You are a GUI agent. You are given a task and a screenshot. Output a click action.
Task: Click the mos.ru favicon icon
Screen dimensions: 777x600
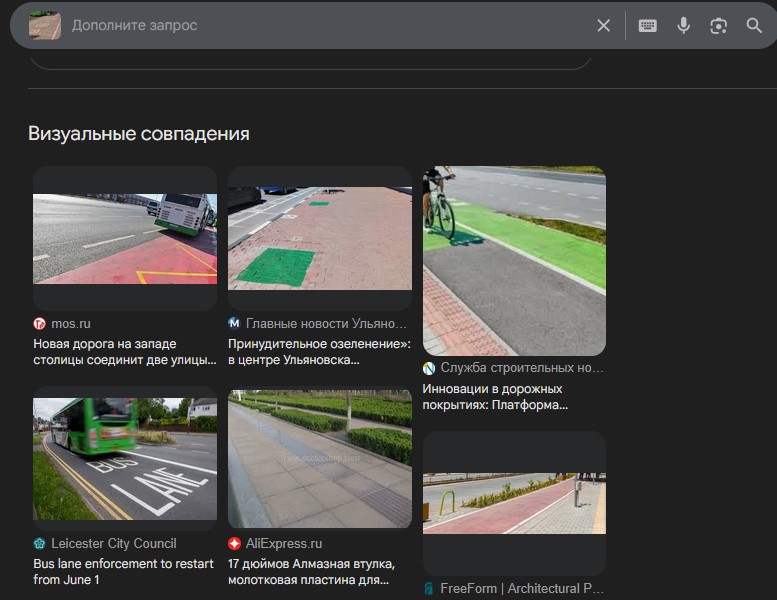[40, 324]
